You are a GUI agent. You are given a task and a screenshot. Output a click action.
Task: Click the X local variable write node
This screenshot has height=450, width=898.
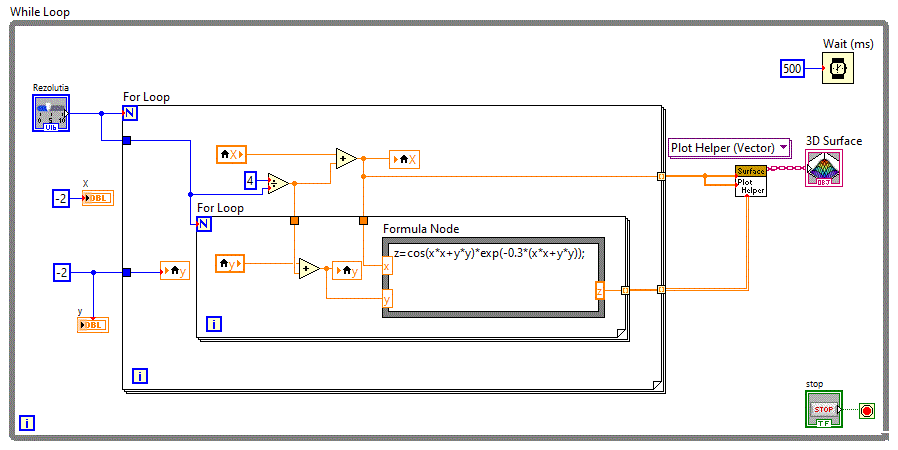(404, 158)
